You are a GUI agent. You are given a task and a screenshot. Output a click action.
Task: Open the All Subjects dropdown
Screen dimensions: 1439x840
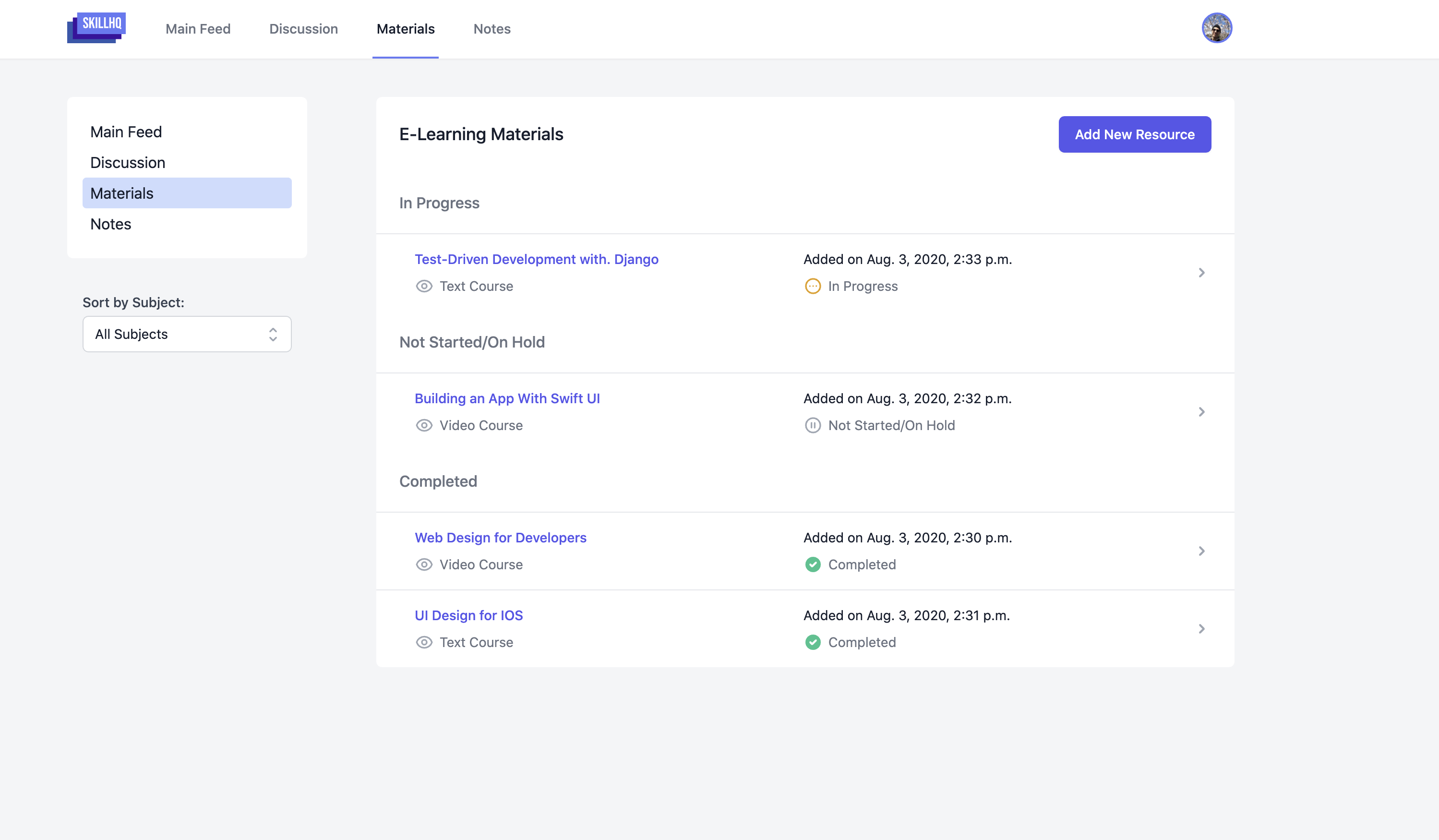(187, 334)
